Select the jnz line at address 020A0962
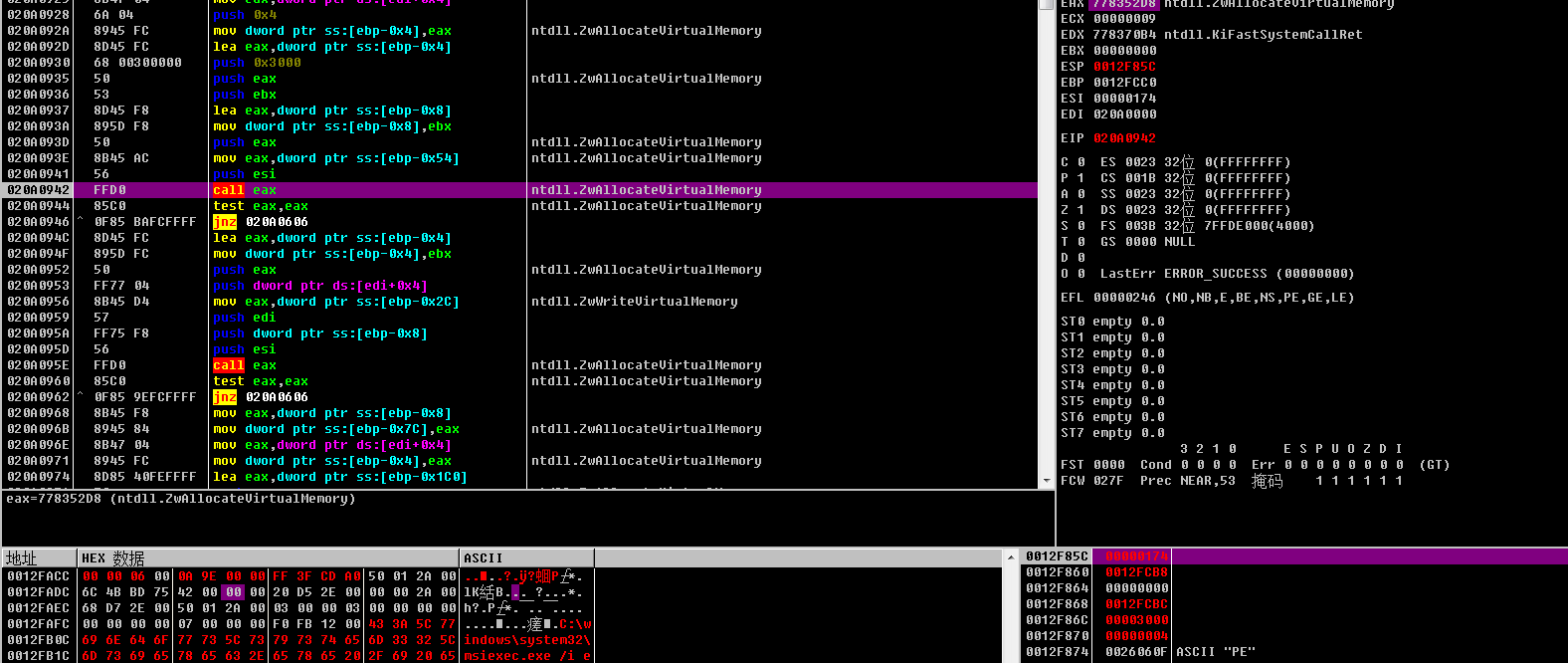 pyautogui.click(x=519, y=397)
